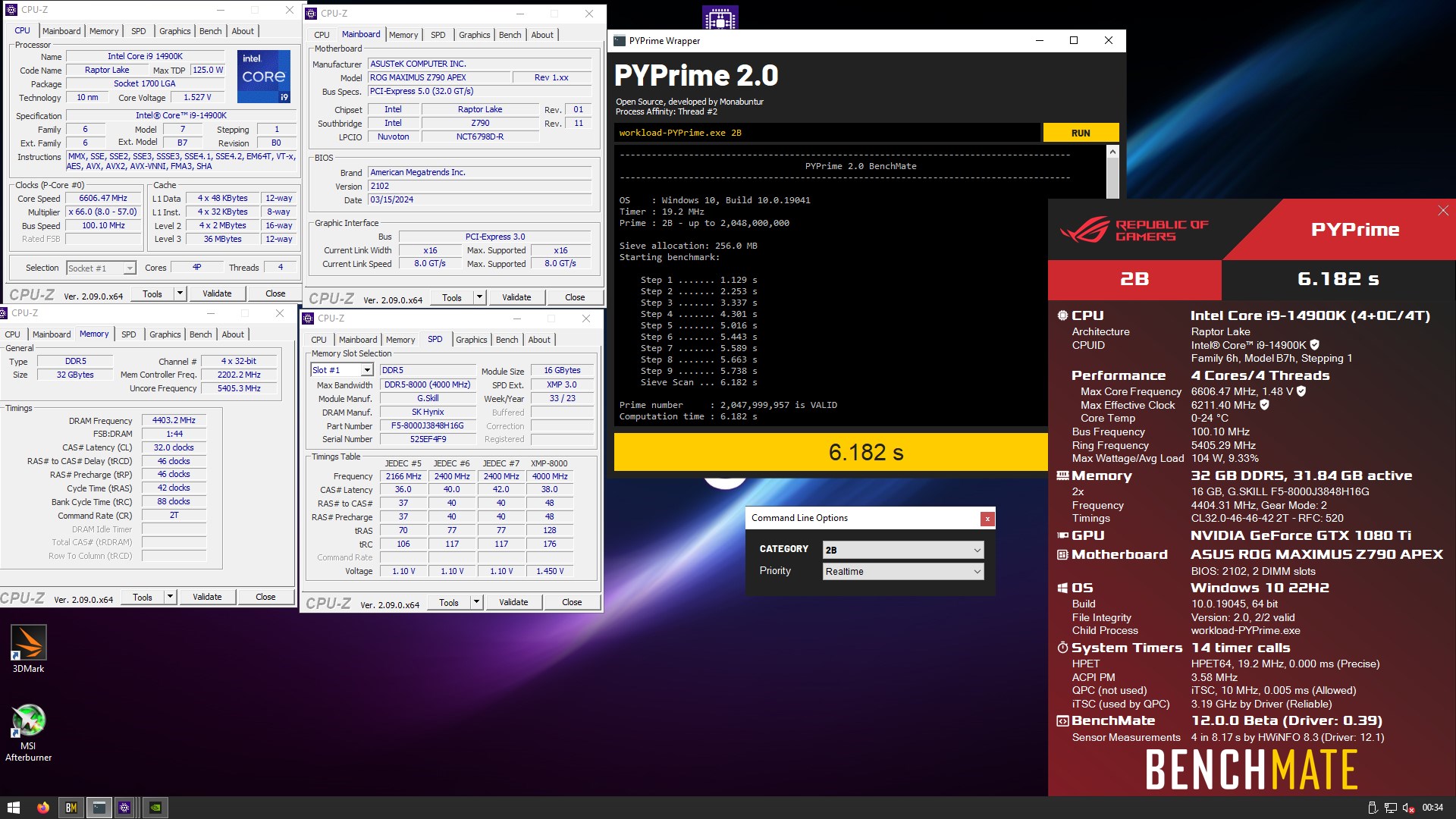Click the PYPrime Wrapper title bar icon
The width and height of the screenshot is (1456, 819).
click(620, 41)
